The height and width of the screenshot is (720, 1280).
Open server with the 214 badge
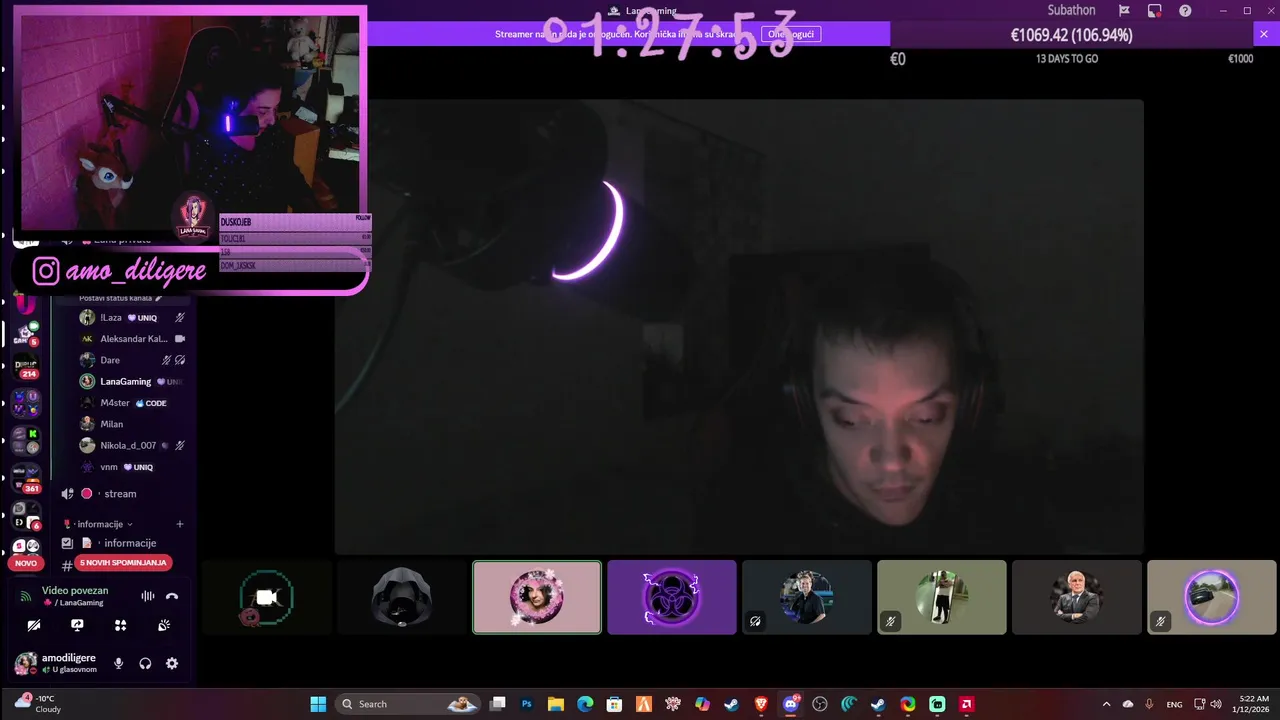(26, 365)
